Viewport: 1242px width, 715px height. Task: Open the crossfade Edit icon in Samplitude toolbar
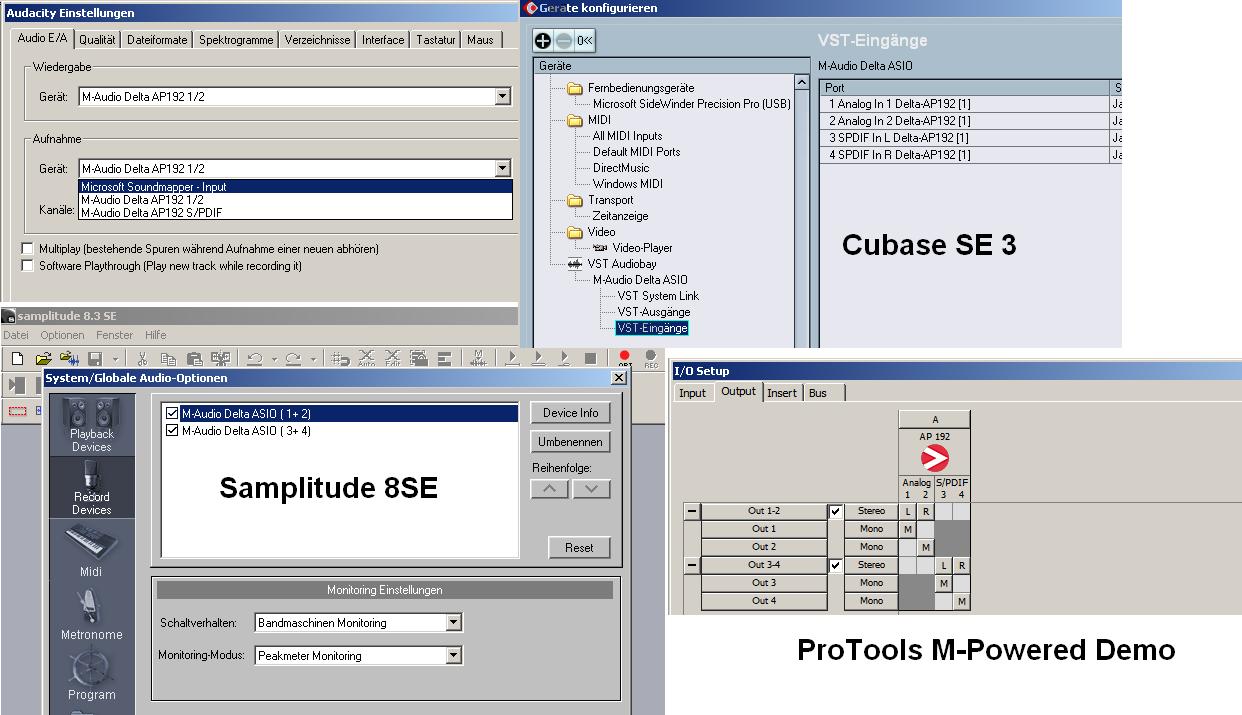(393, 359)
